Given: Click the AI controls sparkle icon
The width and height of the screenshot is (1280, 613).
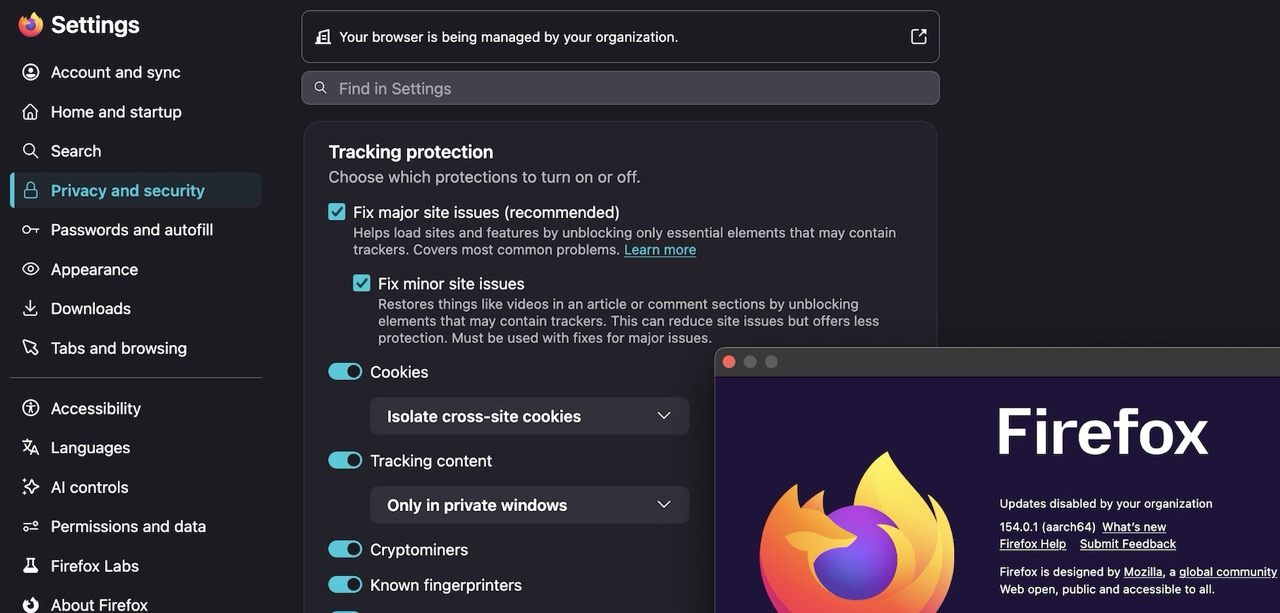Looking at the screenshot, I should click(x=31, y=487).
